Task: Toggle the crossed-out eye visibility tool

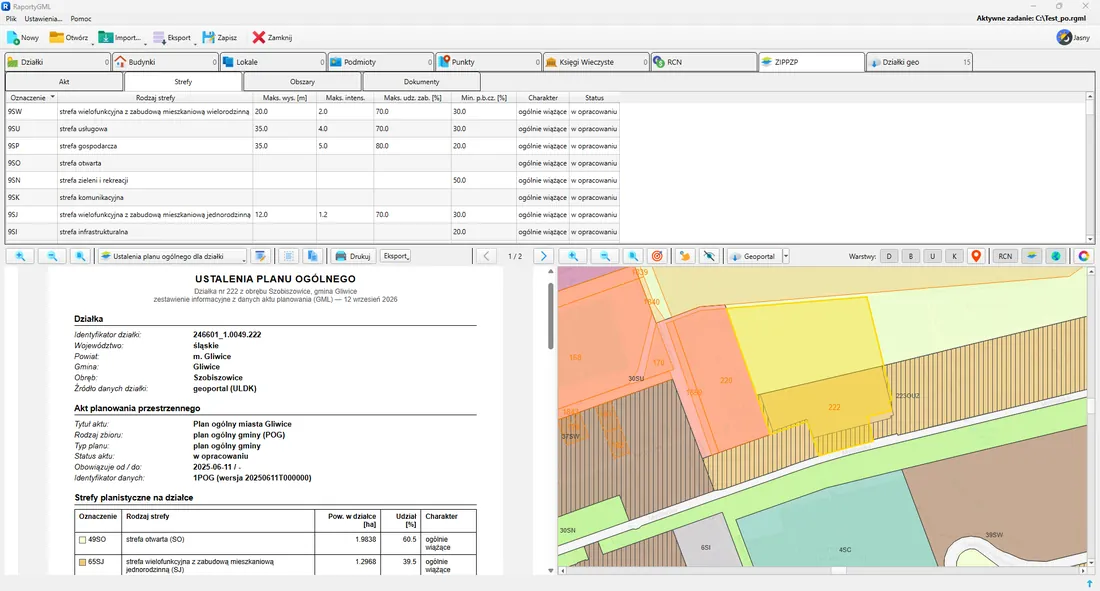Action: 709,256
